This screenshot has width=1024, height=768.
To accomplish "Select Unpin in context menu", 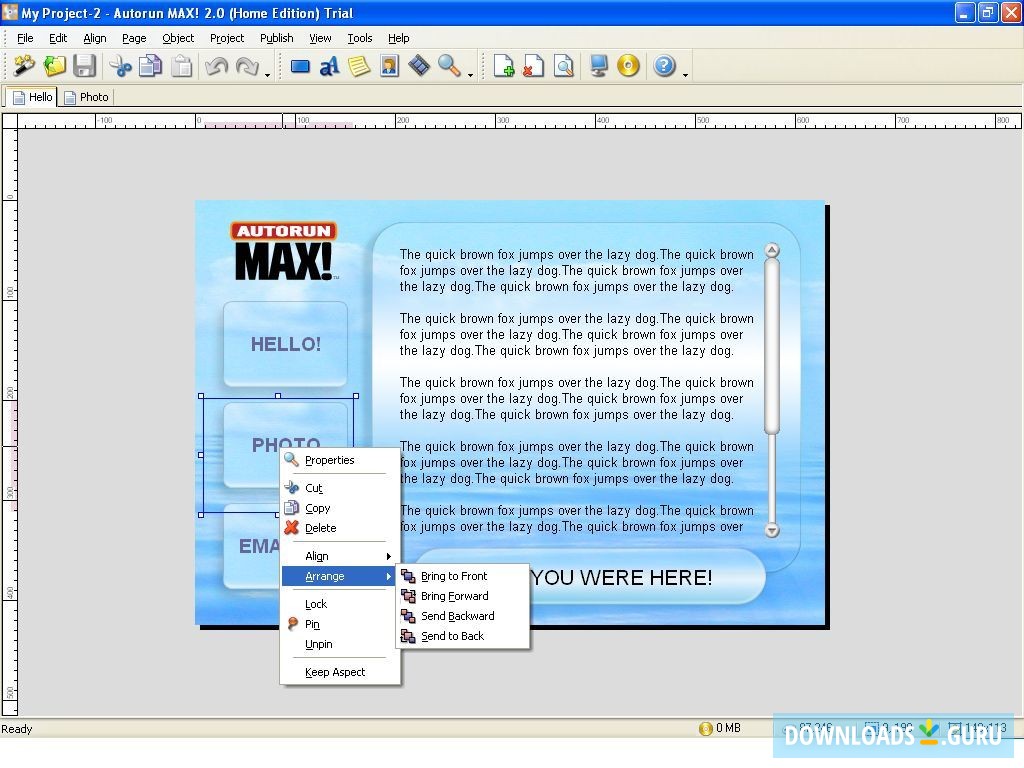I will coord(340,644).
